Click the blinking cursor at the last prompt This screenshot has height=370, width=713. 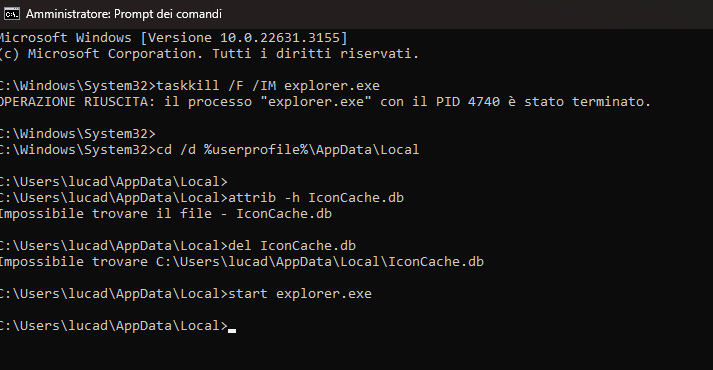click(232, 330)
